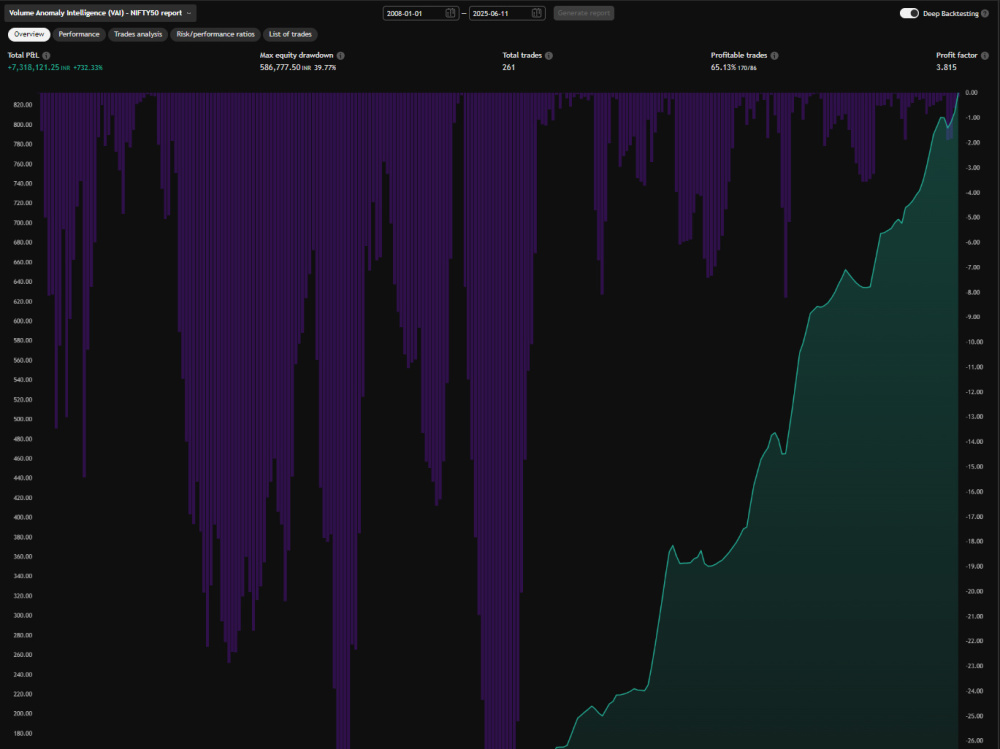
Task: Click the Deep Backtesting info icon
Action: (x=985, y=13)
